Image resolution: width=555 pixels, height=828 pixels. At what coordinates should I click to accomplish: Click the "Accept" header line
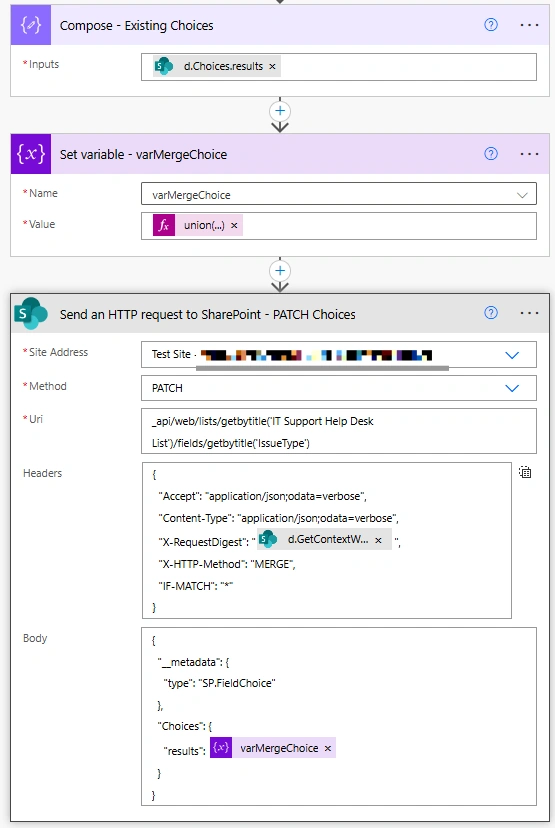pos(262,496)
